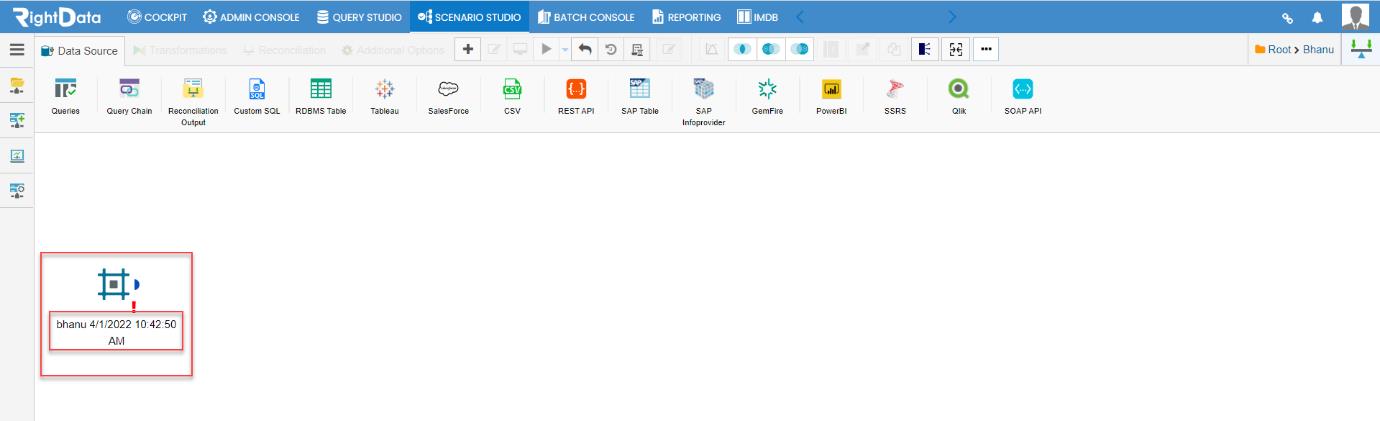Click the fit-to-screen bracket icon
The height and width of the screenshot is (421, 1380).
click(955, 50)
